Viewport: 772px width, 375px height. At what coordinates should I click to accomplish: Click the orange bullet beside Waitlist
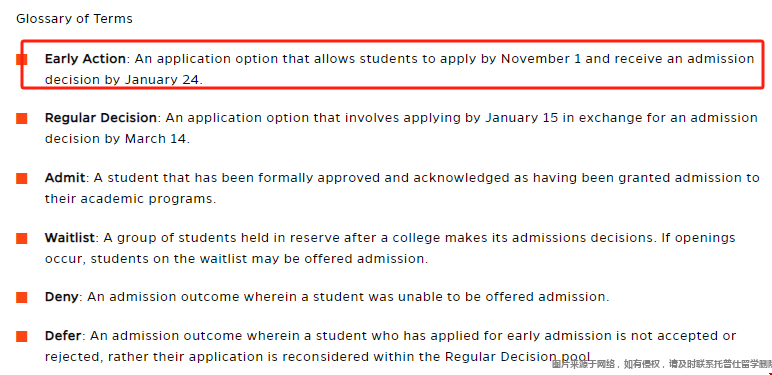[22, 239]
